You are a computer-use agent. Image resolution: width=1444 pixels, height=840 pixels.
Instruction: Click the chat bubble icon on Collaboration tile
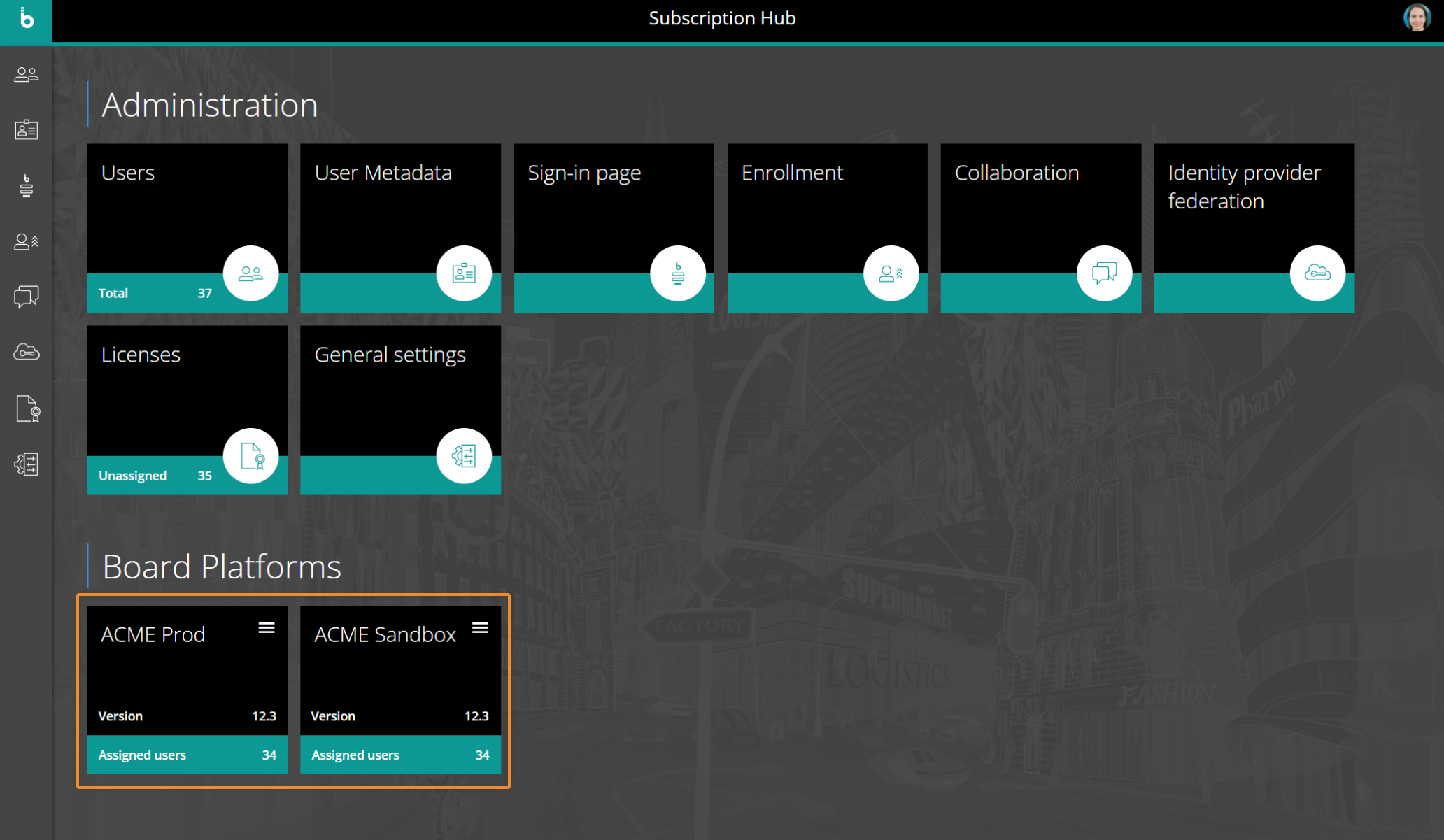[x=1104, y=273]
